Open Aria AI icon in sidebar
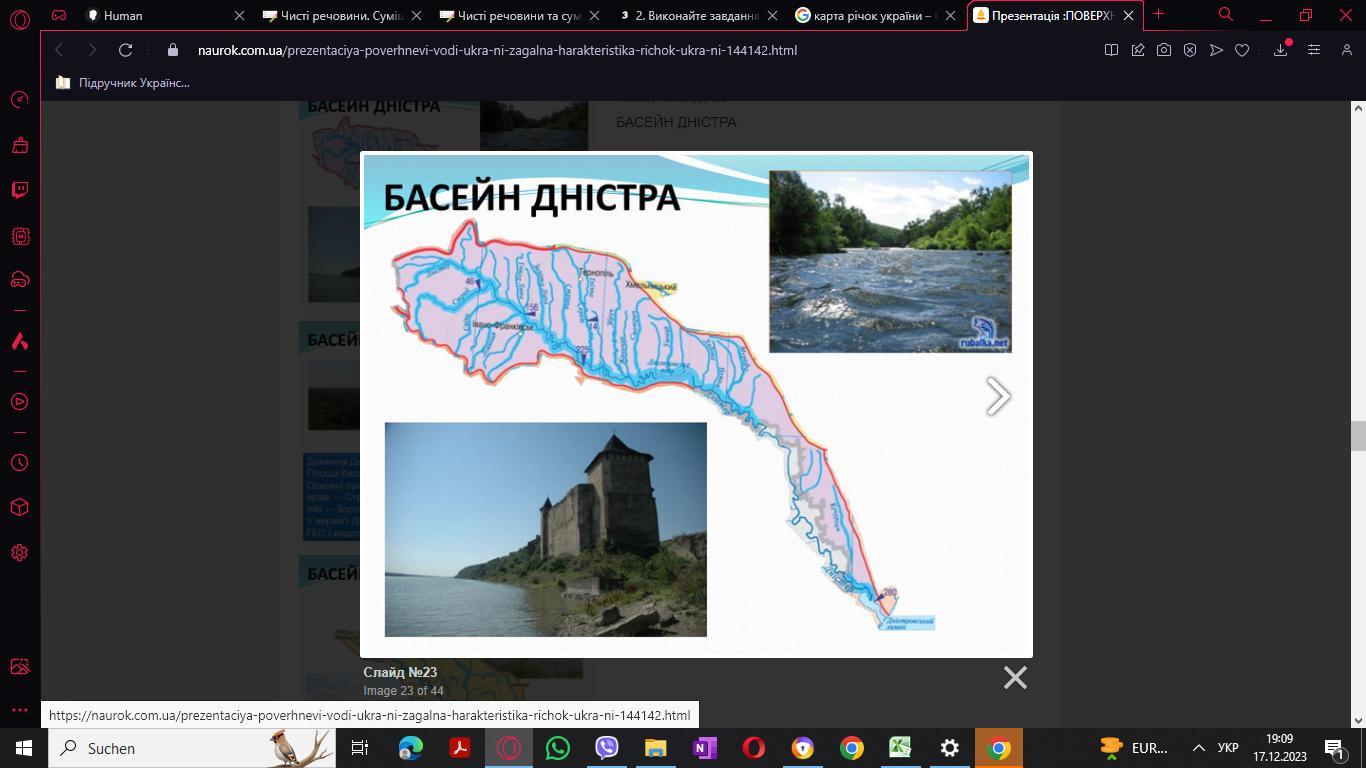This screenshot has height=768, width=1366. (x=20, y=341)
